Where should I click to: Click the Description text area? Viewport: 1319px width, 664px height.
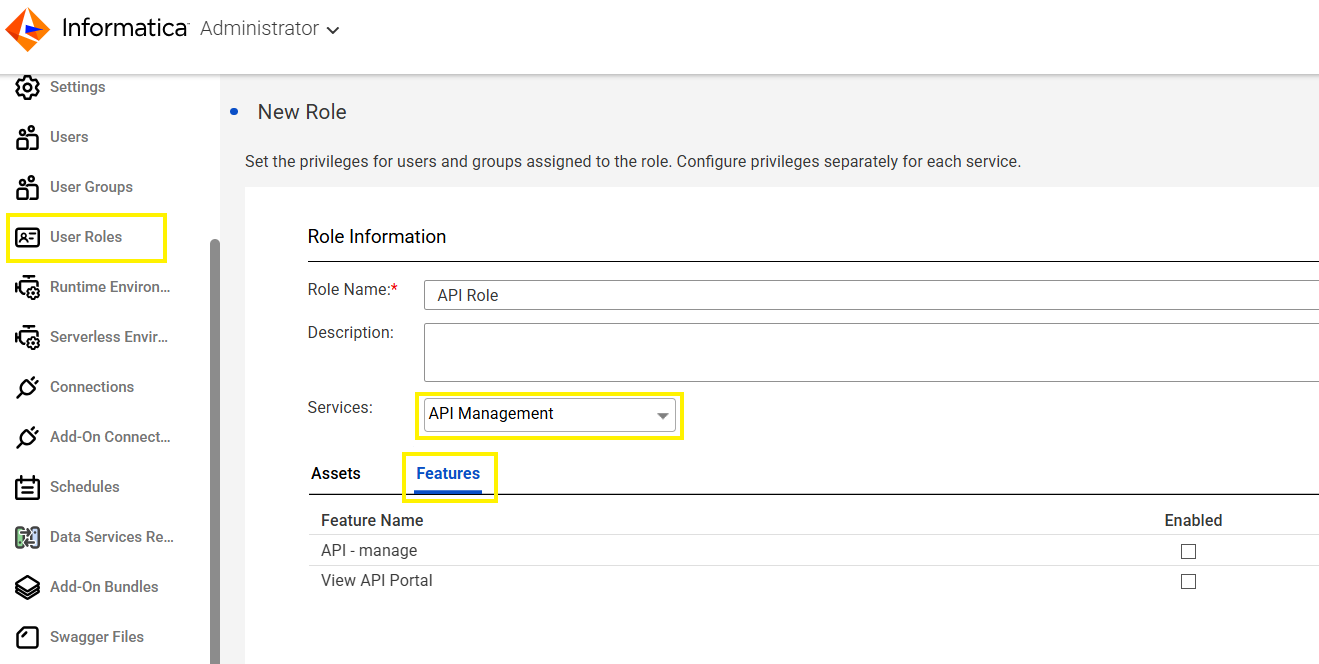(871, 352)
